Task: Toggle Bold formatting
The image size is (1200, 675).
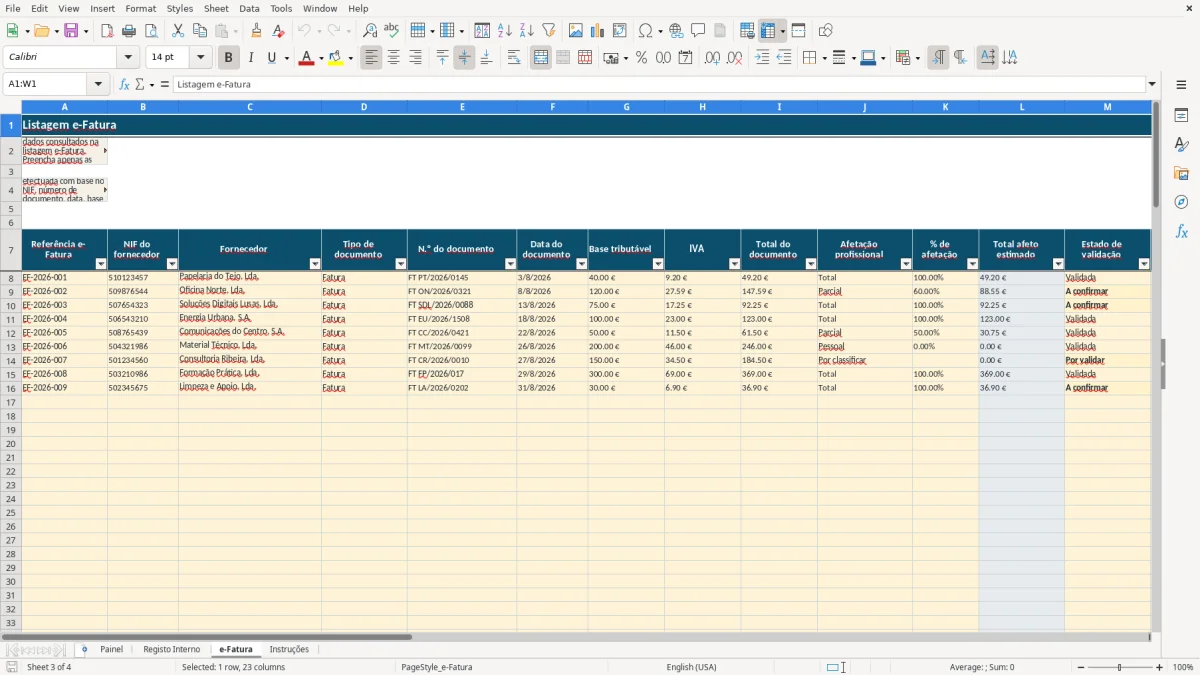Action: (229, 58)
